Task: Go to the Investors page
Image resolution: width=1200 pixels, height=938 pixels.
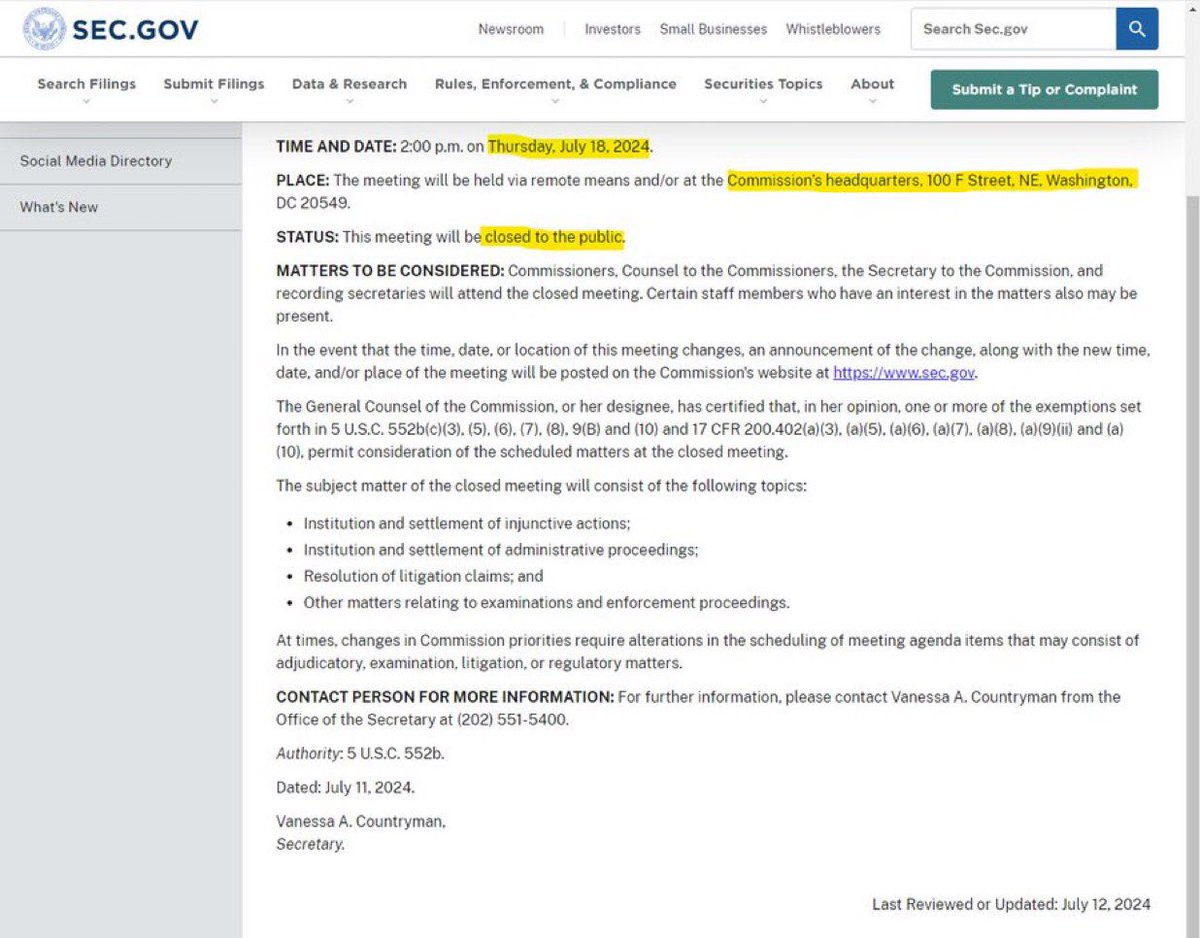Action: [612, 29]
